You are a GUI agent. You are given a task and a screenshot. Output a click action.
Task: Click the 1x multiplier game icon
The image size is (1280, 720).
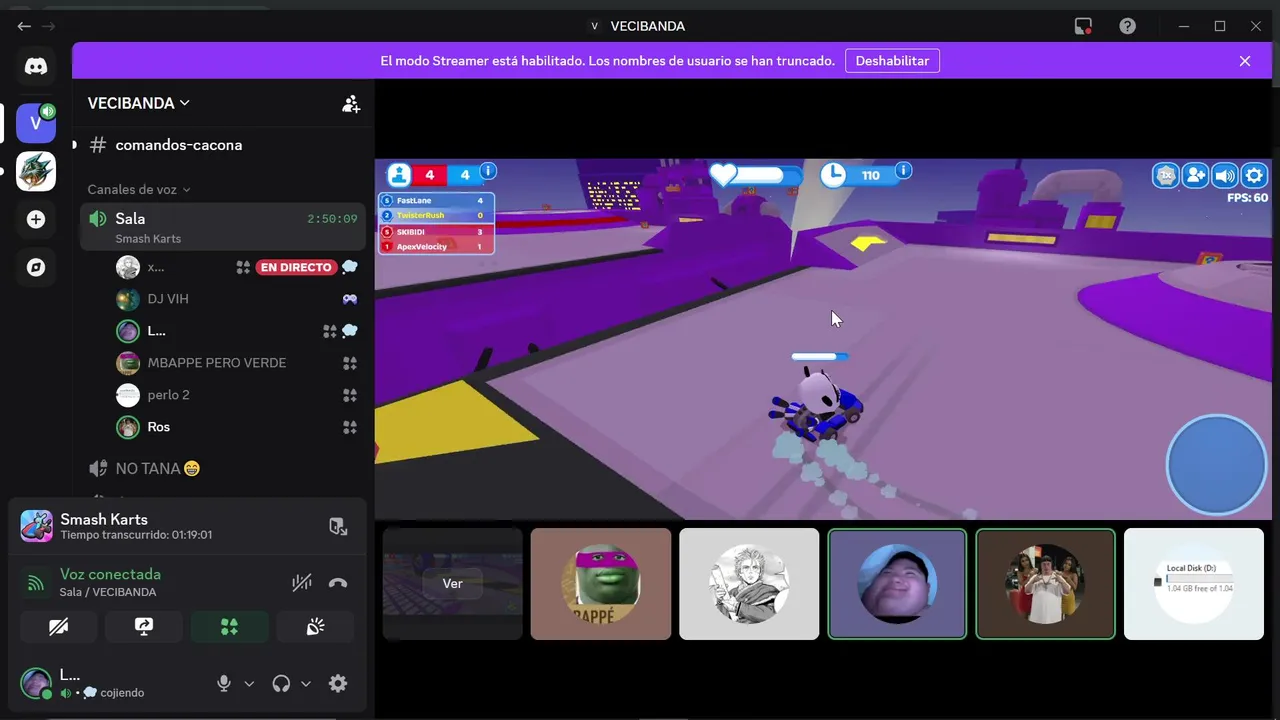pyautogui.click(x=1166, y=176)
